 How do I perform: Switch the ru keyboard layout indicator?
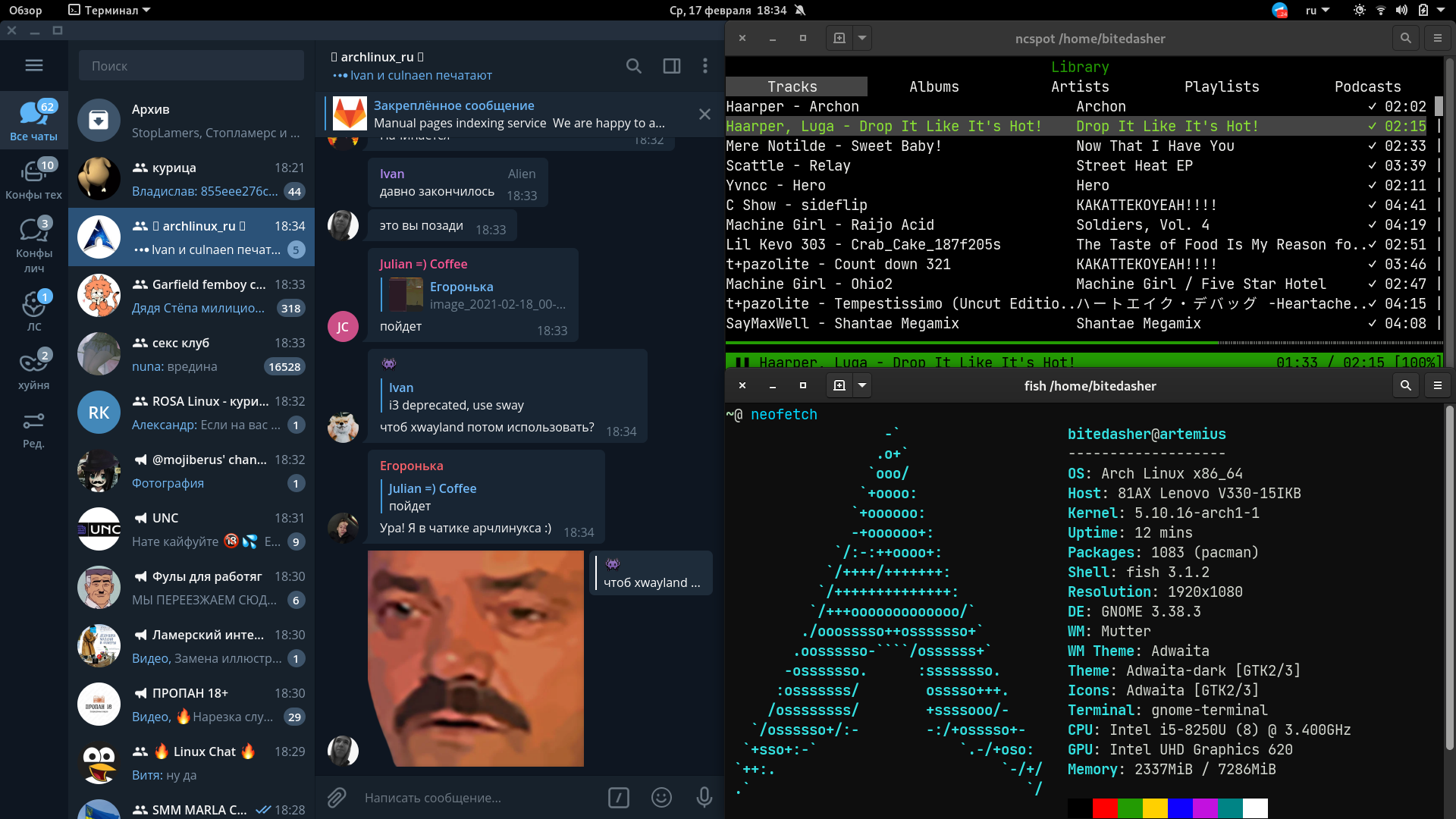coord(1317,10)
